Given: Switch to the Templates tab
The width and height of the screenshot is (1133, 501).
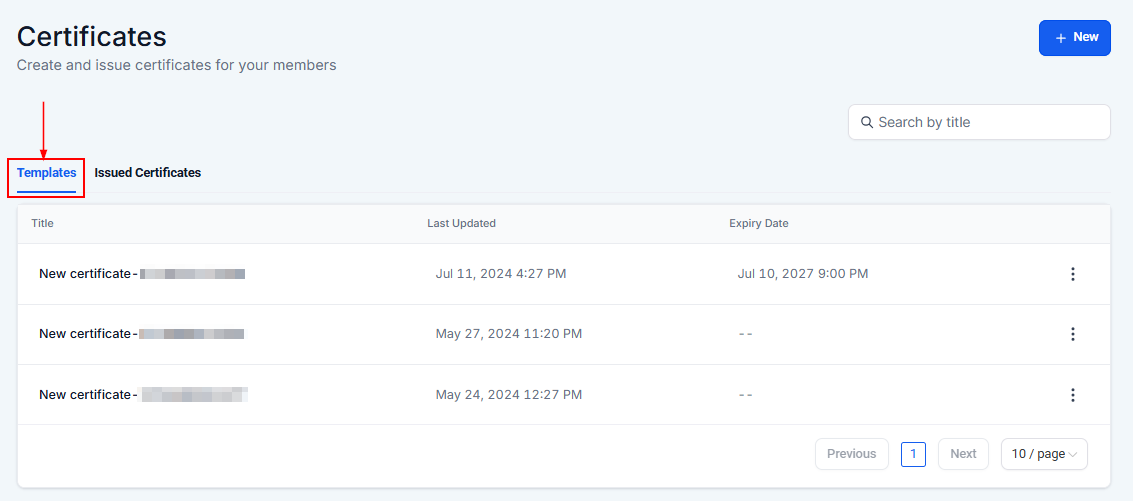Looking at the screenshot, I should pos(46,173).
